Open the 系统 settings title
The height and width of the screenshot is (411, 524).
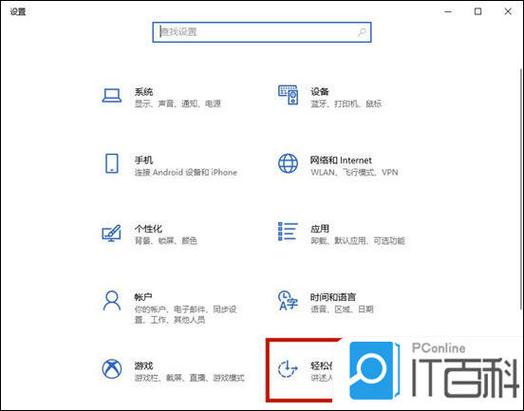click(144, 92)
